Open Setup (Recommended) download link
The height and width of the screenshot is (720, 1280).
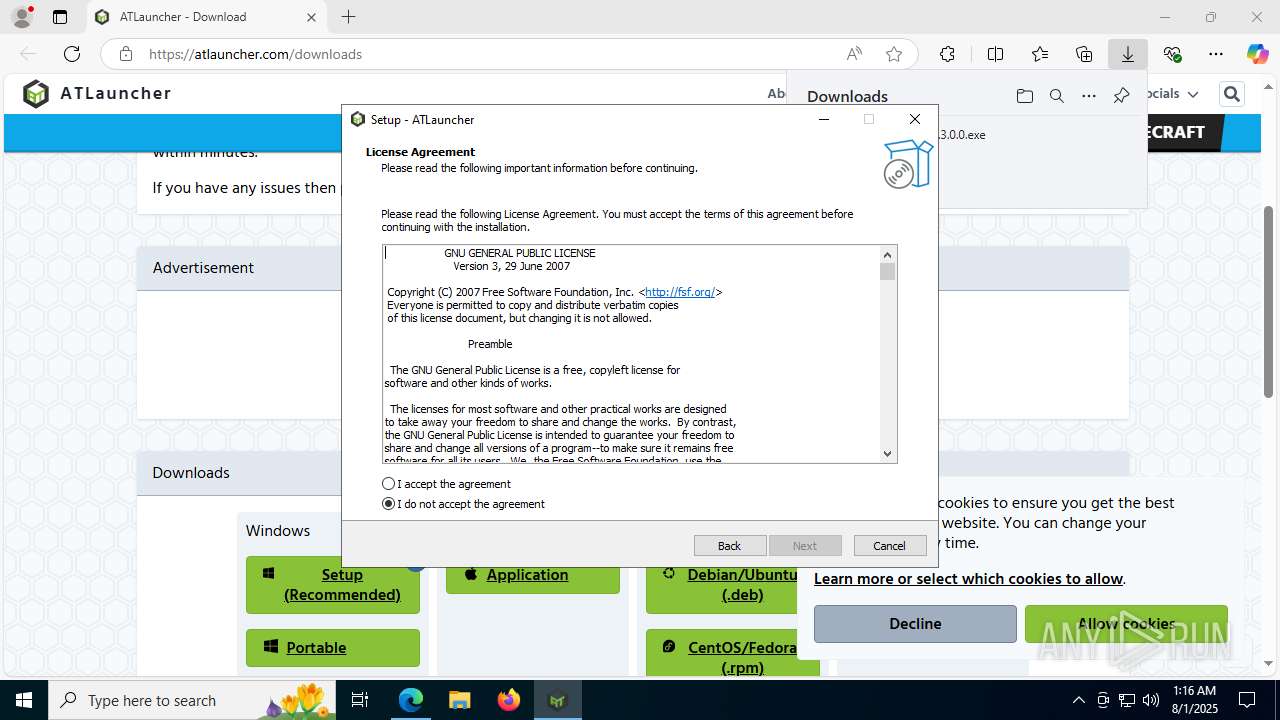click(333, 585)
